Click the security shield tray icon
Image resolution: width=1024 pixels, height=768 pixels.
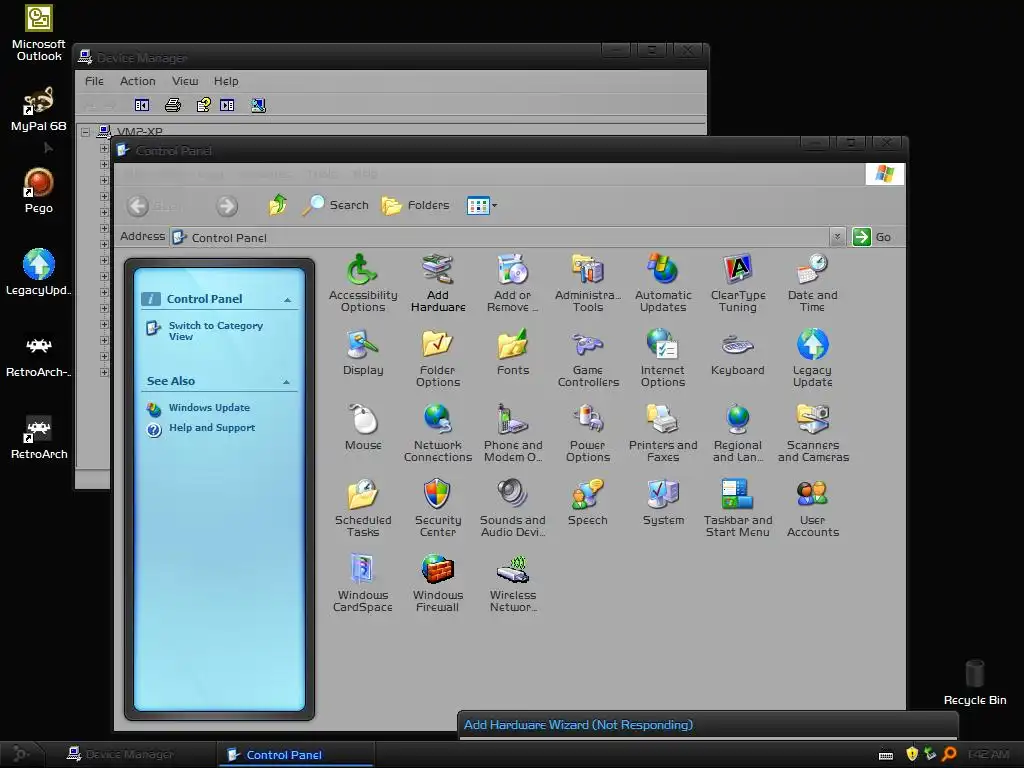tap(912, 754)
